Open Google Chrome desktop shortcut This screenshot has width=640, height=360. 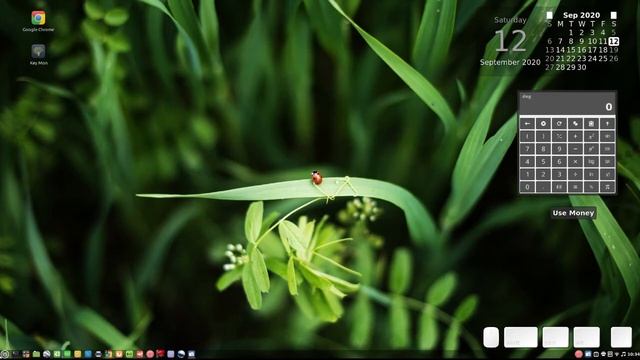click(x=38, y=21)
